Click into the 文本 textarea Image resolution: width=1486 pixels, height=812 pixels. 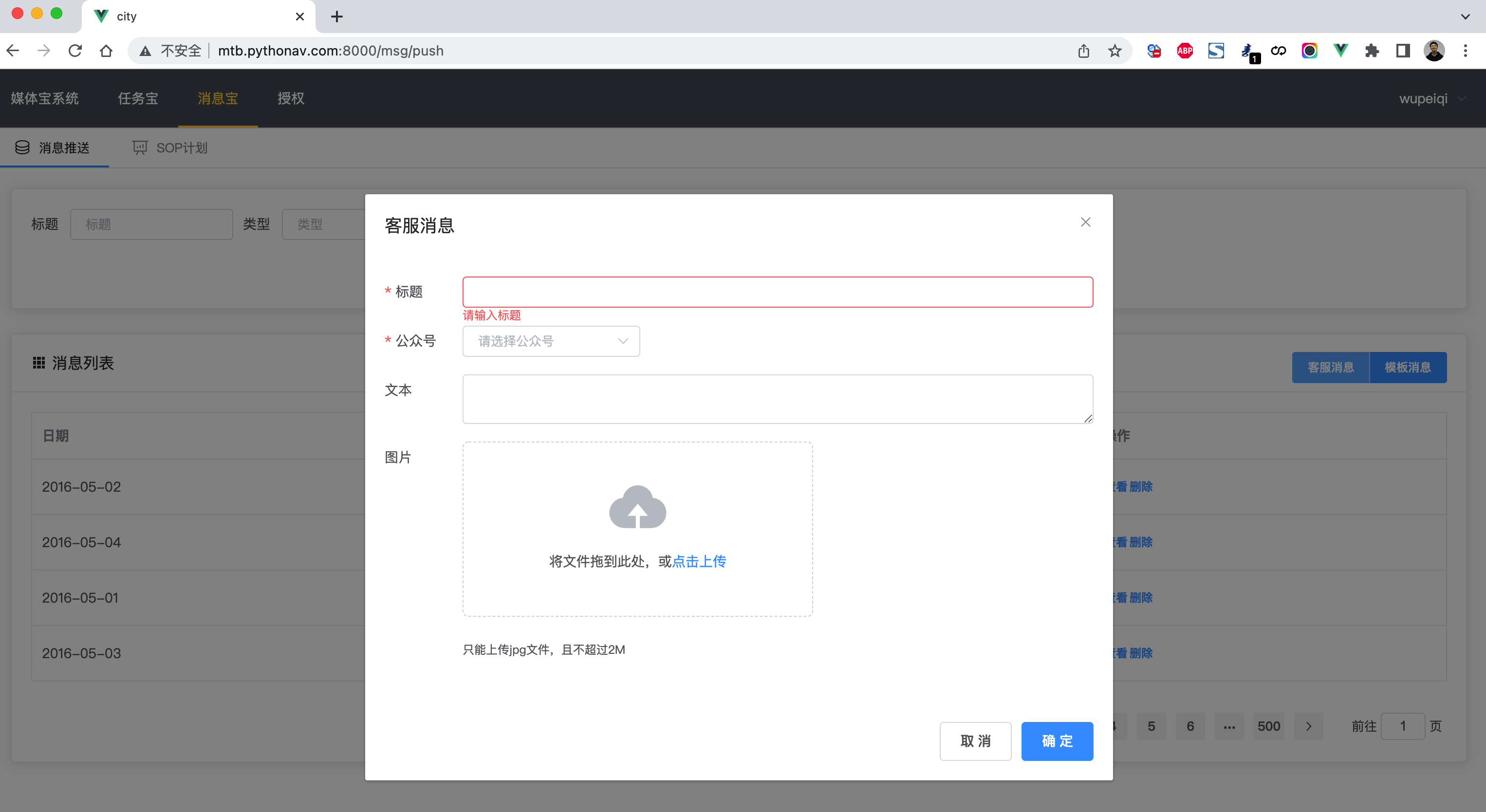click(x=777, y=399)
